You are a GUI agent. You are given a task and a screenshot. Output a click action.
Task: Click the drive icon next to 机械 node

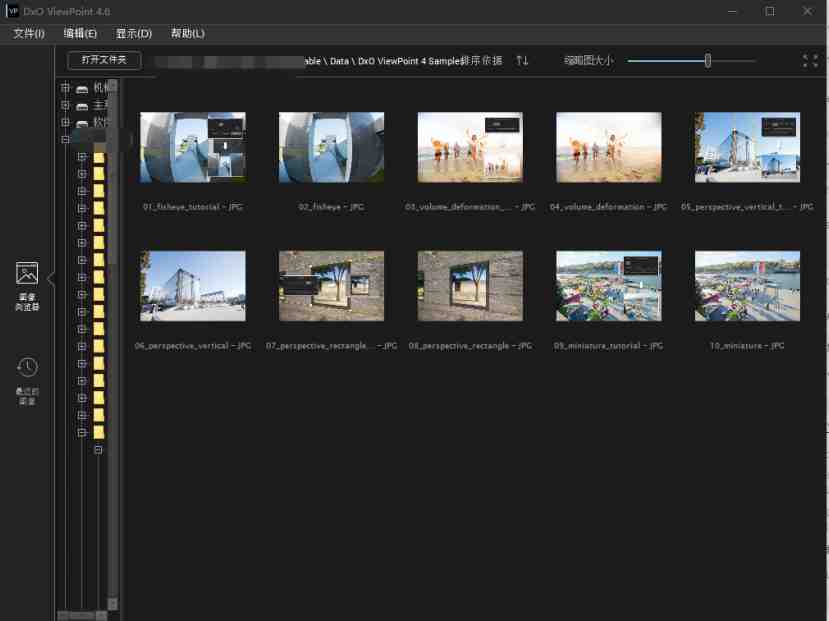(x=81, y=88)
